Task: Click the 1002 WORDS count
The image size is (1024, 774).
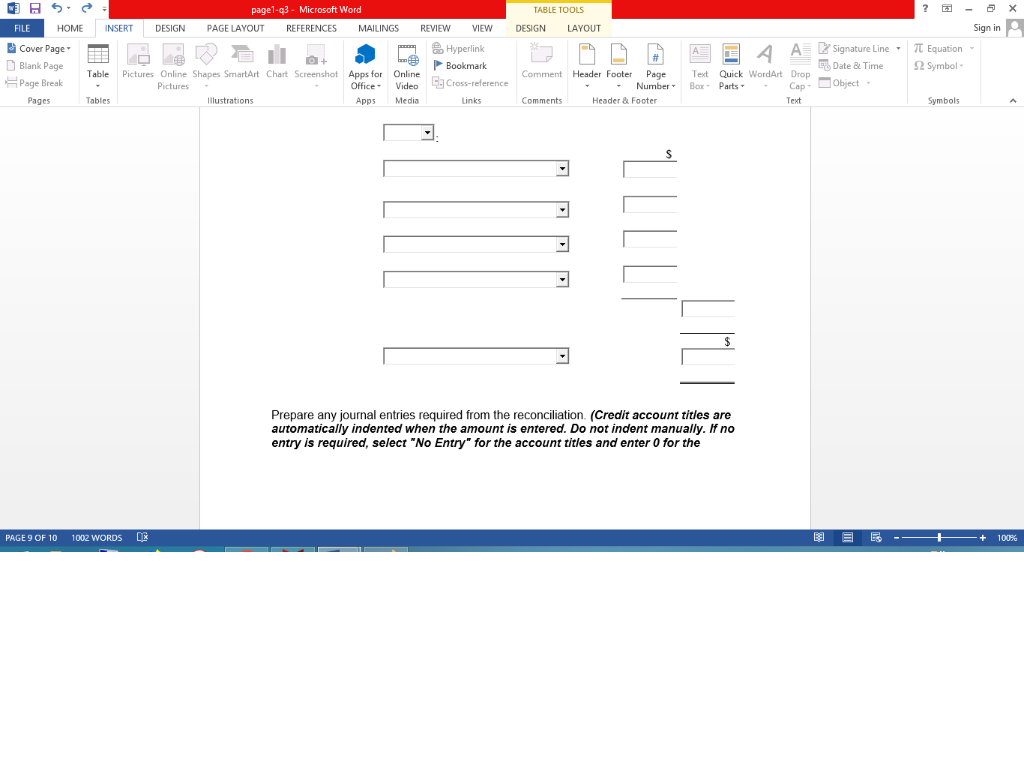Action: click(x=97, y=538)
